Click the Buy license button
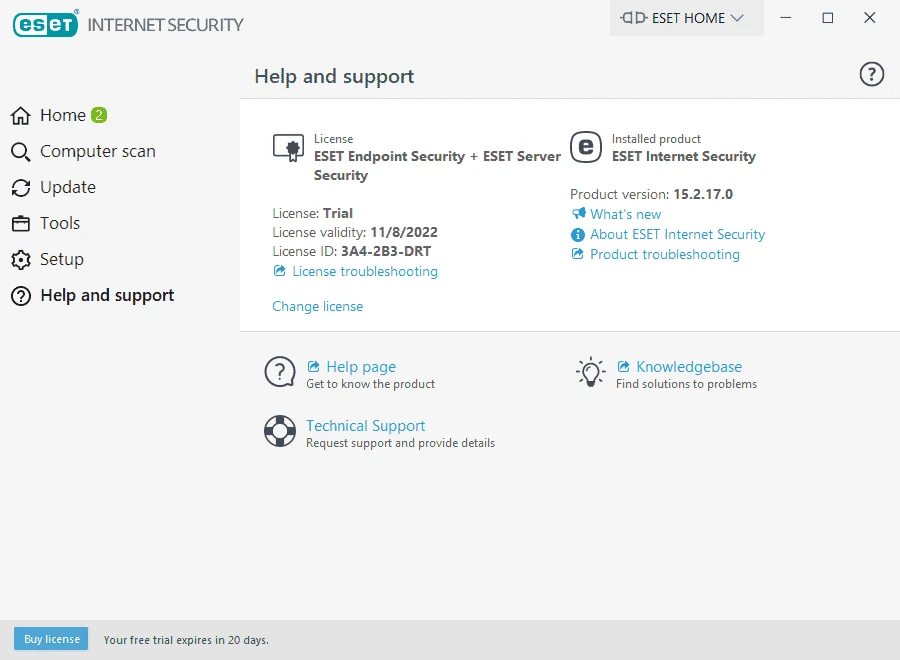This screenshot has height=660, width=900. [51, 639]
